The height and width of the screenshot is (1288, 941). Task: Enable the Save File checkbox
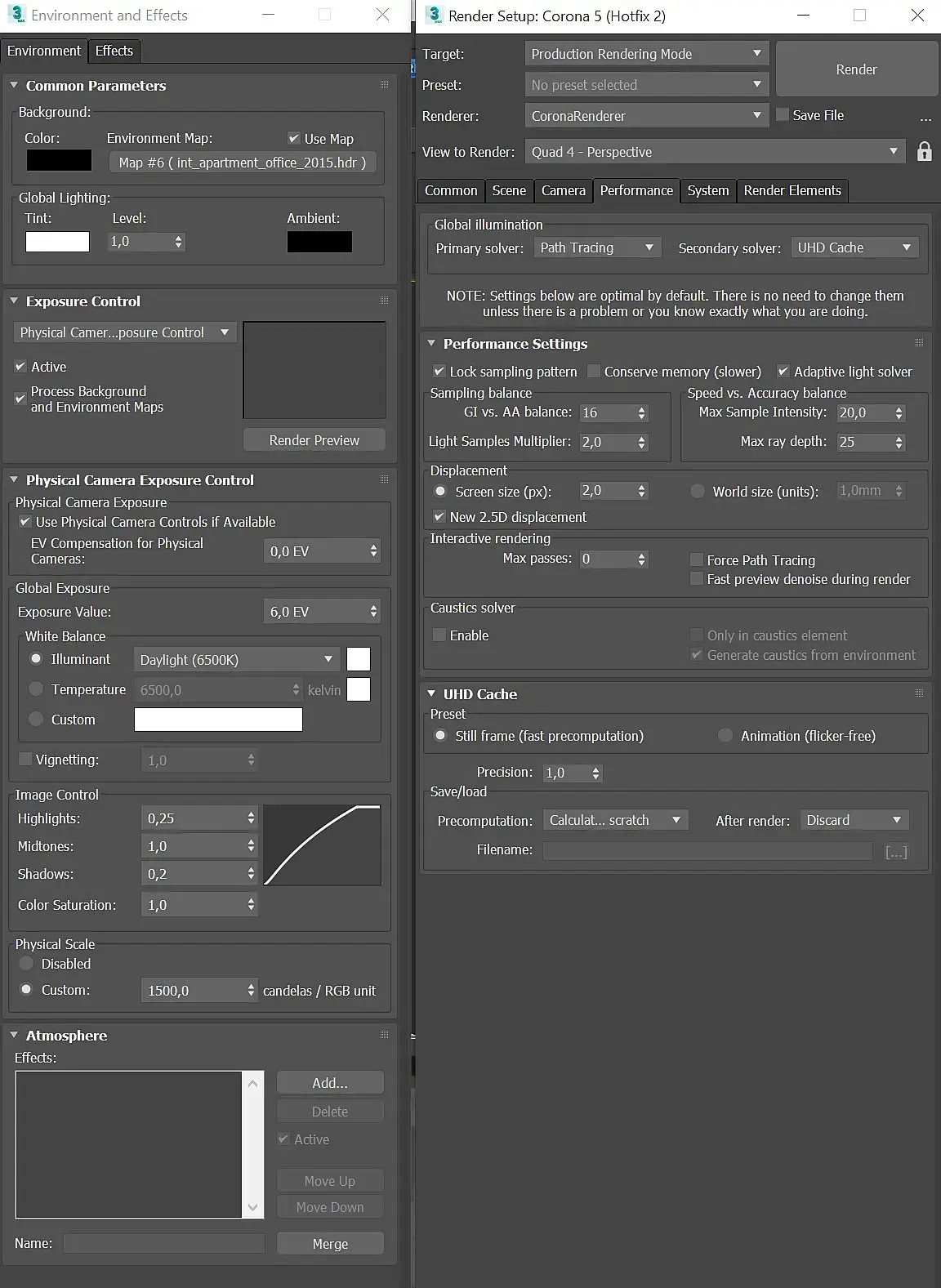coord(783,115)
